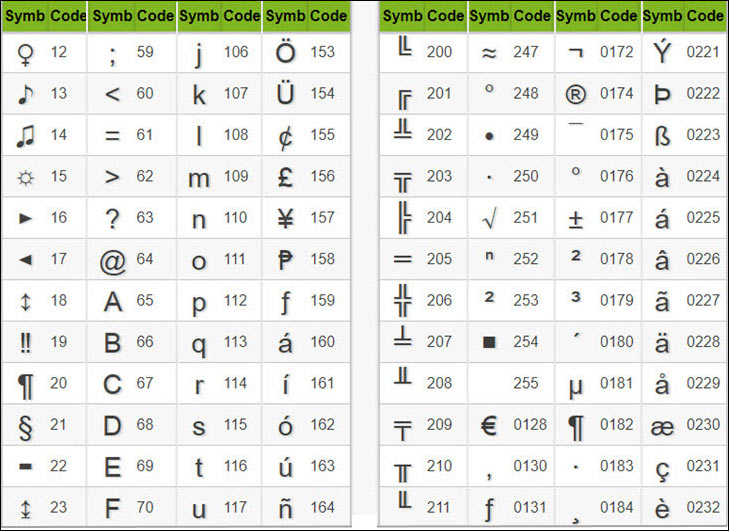Click the code value 211
Image resolution: width=729 pixels, height=531 pixels.
pos(438,507)
